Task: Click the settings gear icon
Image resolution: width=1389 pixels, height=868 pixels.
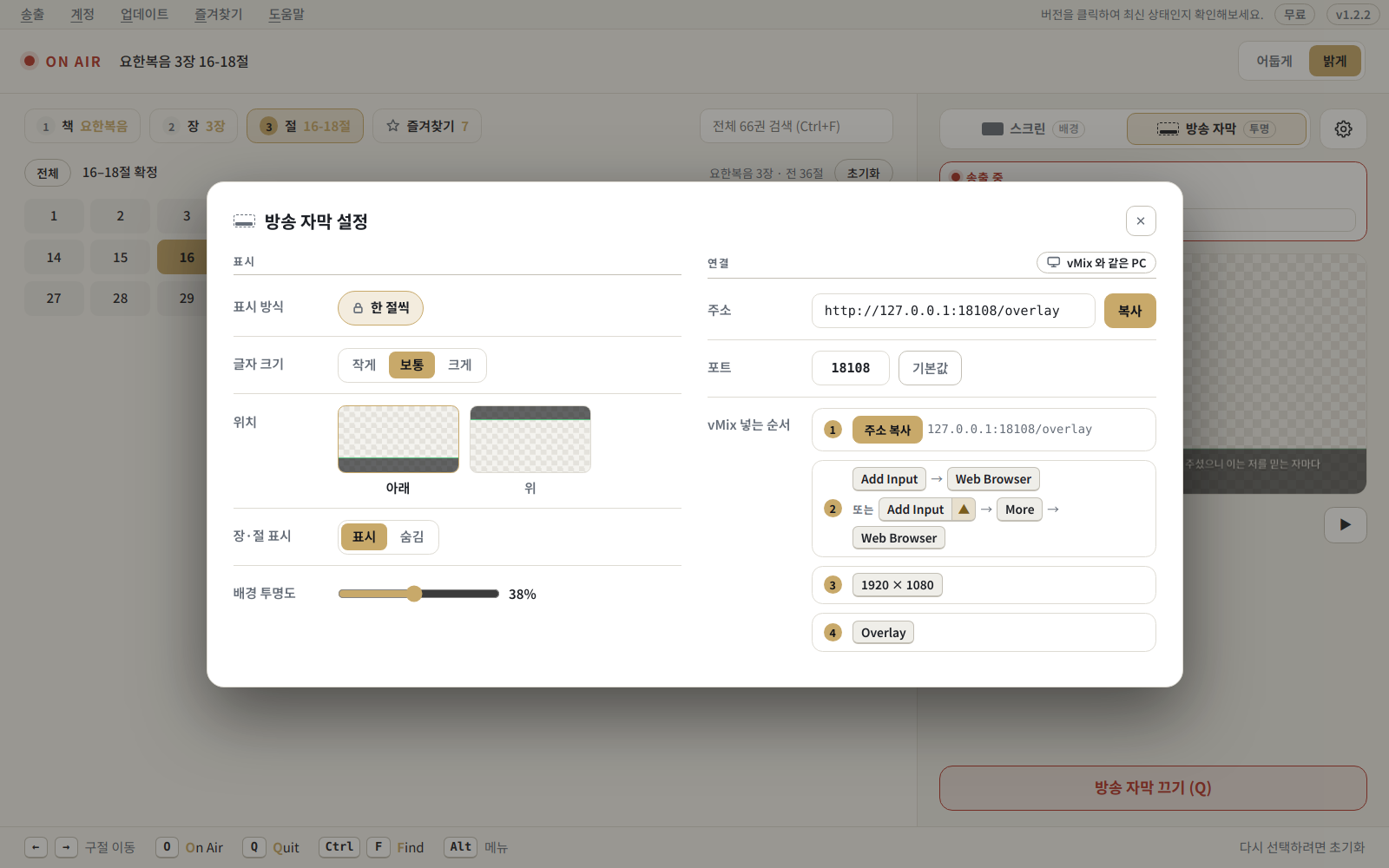Action: click(1343, 128)
